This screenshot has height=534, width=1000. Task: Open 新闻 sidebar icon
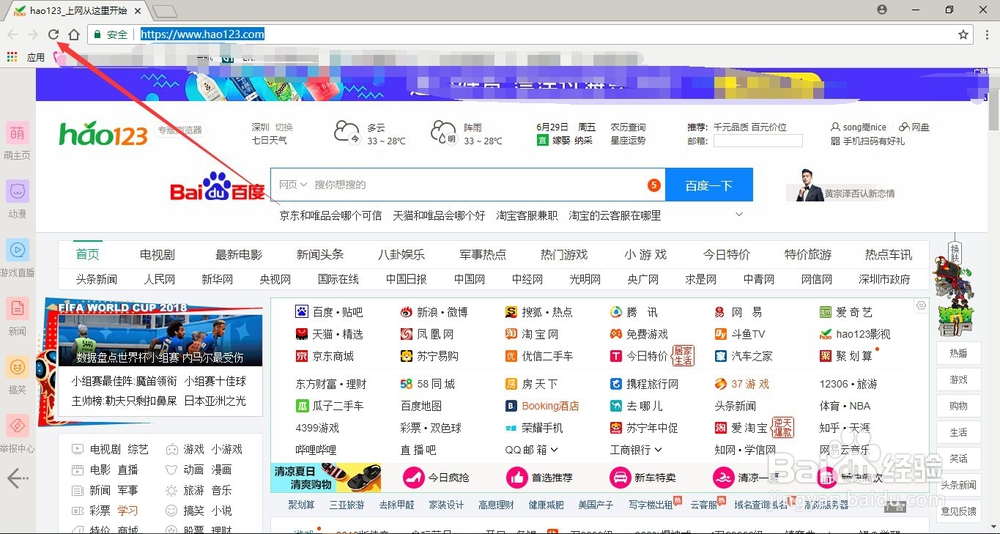point(17,308)
